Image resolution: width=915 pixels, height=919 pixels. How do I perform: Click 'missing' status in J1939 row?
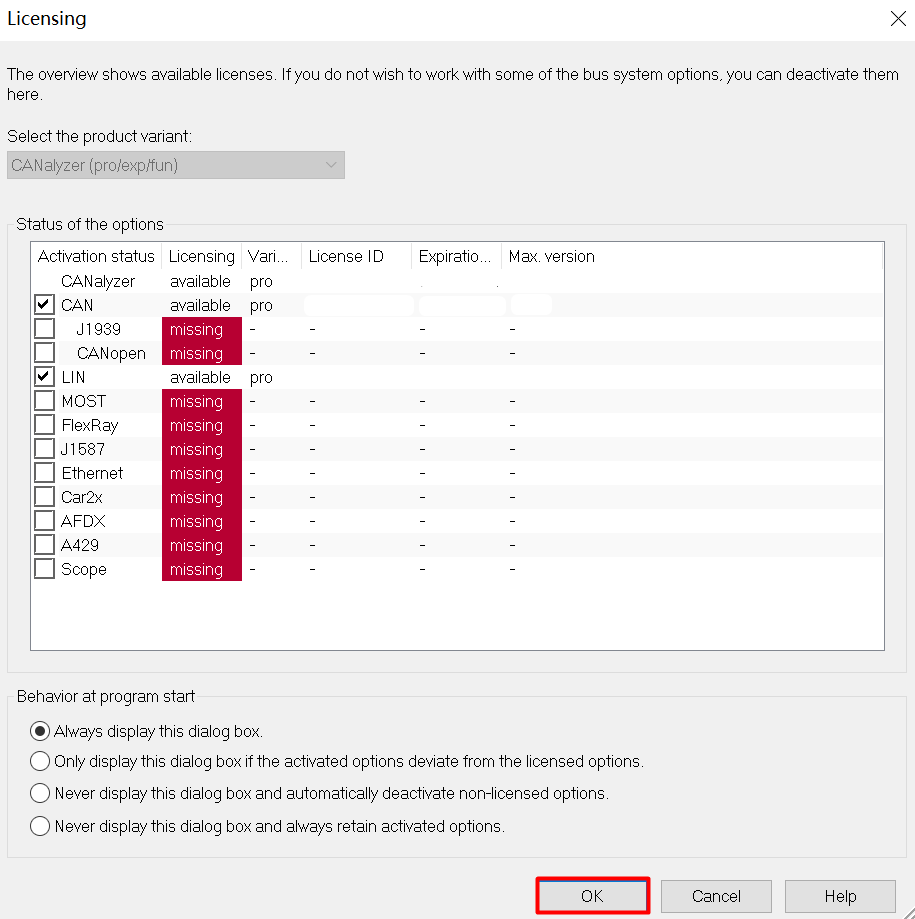tap(202, 329)
